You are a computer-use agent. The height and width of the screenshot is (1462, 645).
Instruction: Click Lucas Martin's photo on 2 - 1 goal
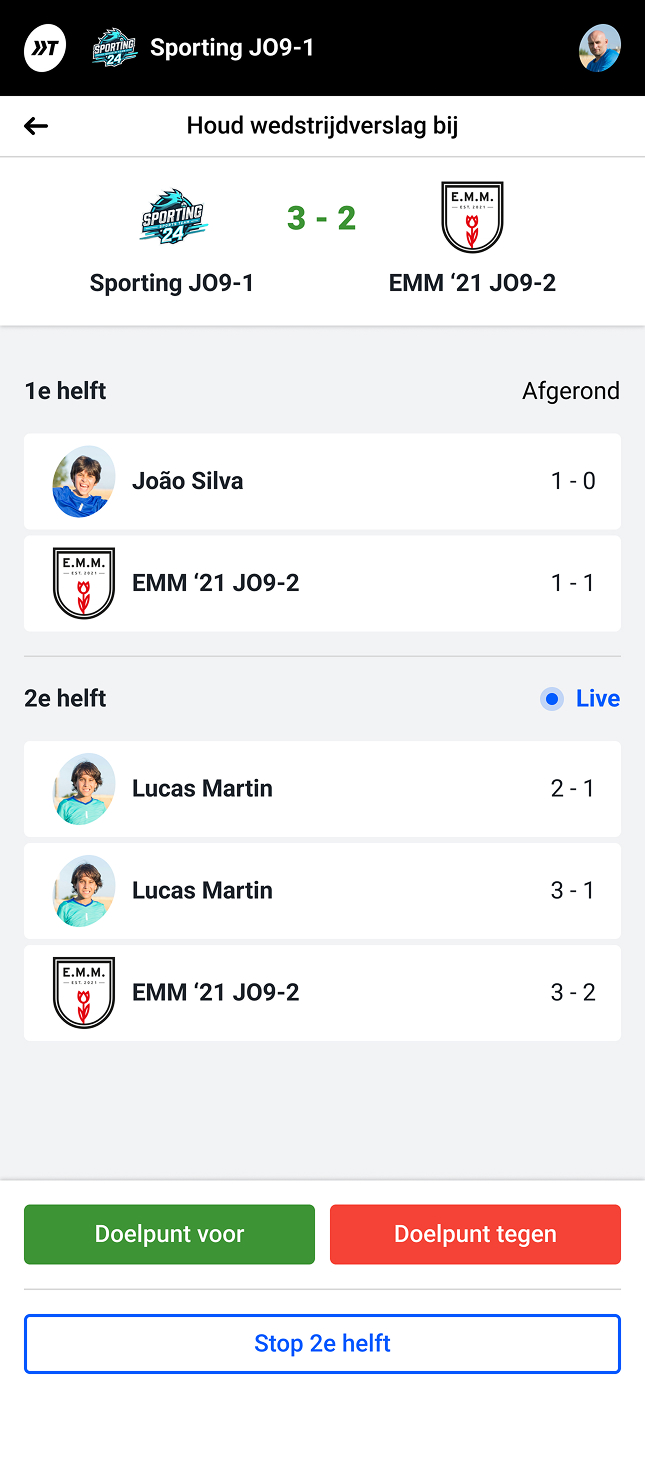(x=84, y=789)
